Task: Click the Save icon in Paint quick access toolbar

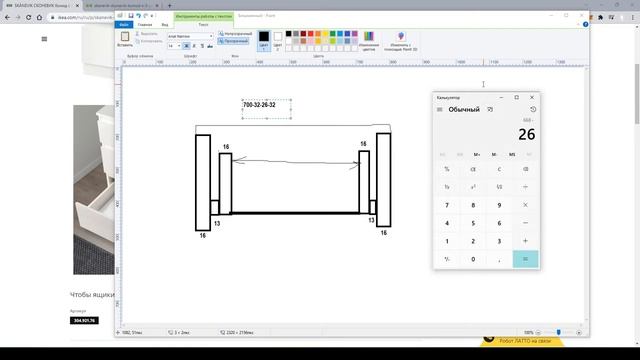Action: pos(131,16)
